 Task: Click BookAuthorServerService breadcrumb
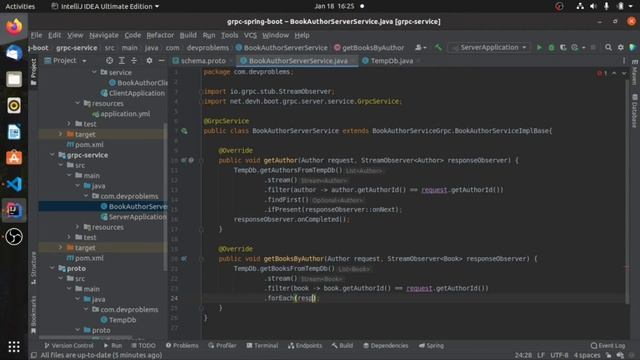[282, 48]
